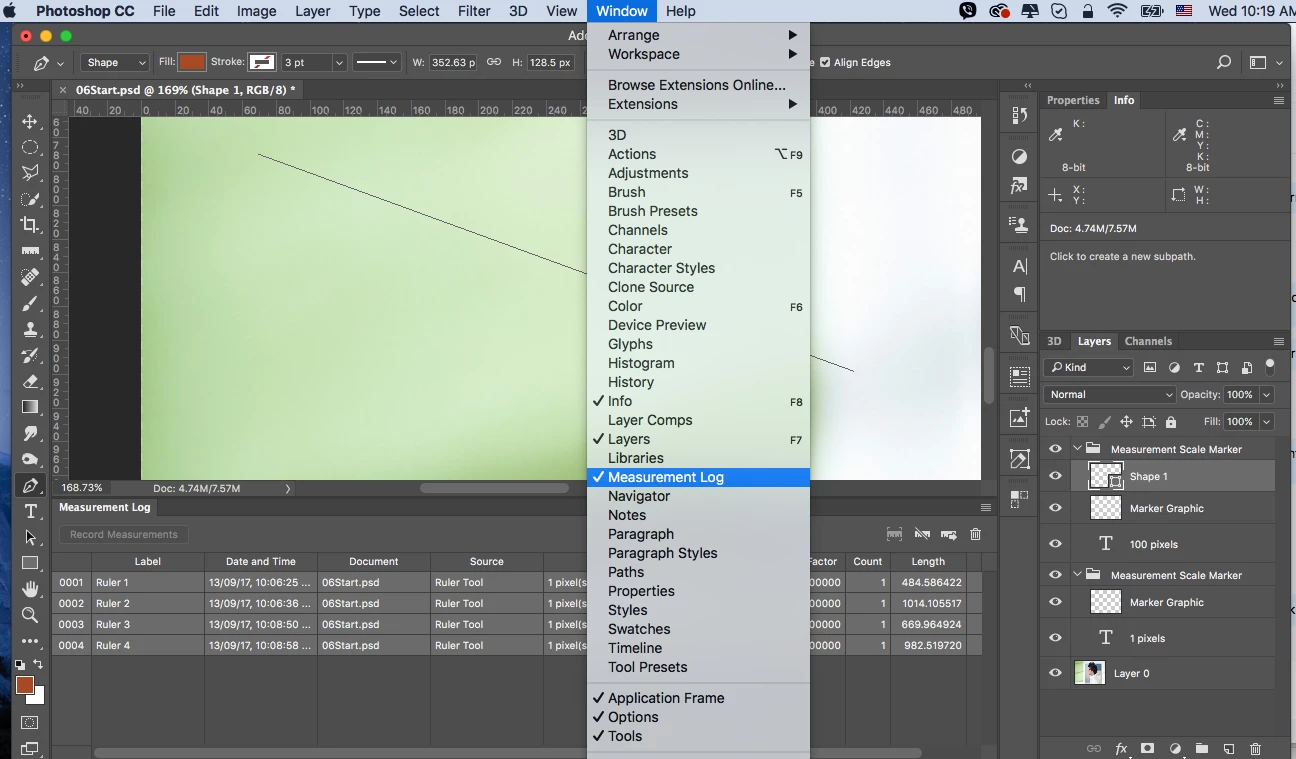Image resolution: width=1296 pixels, height=759 pixels.
Task: Hide first Measurement Scale Marker group
Action: coord(1055,449)
